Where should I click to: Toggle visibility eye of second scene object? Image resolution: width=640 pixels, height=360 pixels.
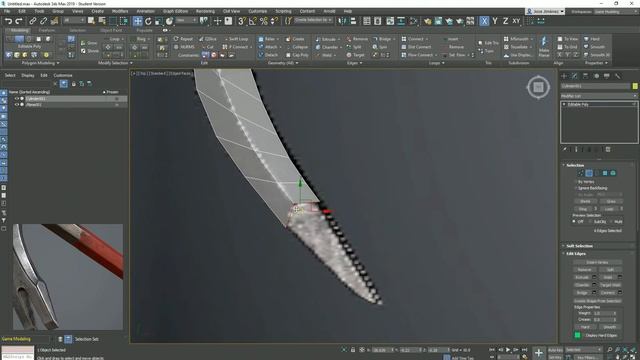[x=17, y=105]
